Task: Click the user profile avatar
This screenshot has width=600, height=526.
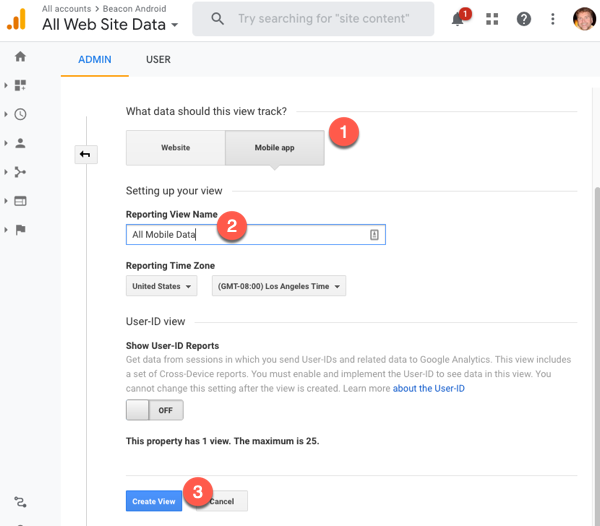Action: [x=584, y=19]
